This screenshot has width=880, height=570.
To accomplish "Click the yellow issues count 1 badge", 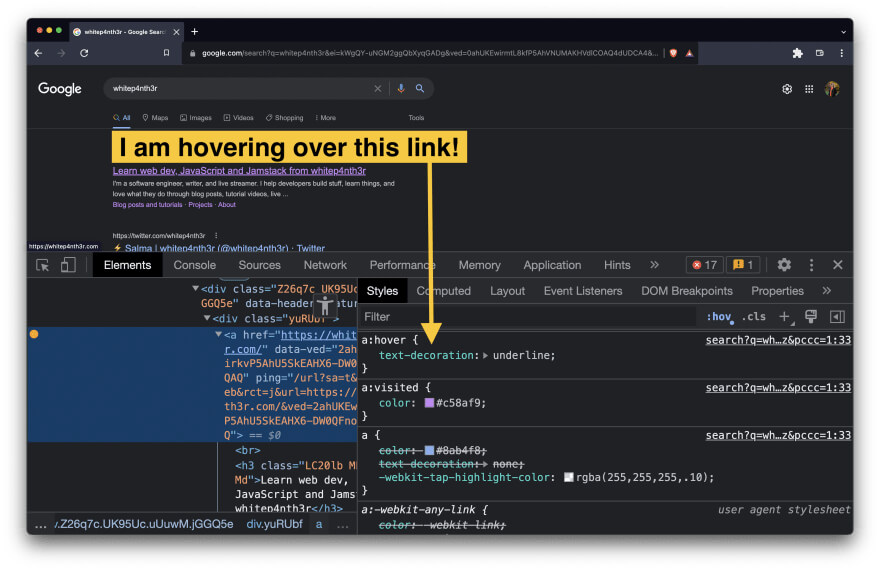I will (x=742, y=265).
